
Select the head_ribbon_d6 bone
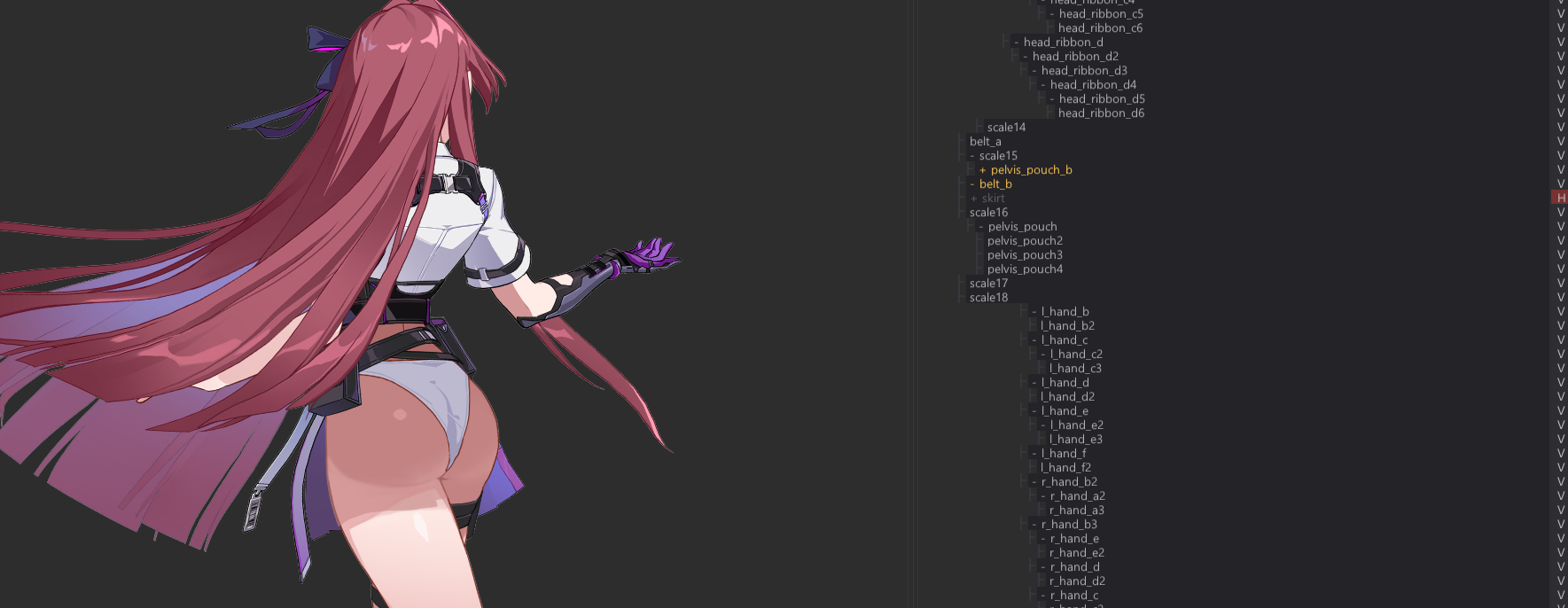(1101, 113)
